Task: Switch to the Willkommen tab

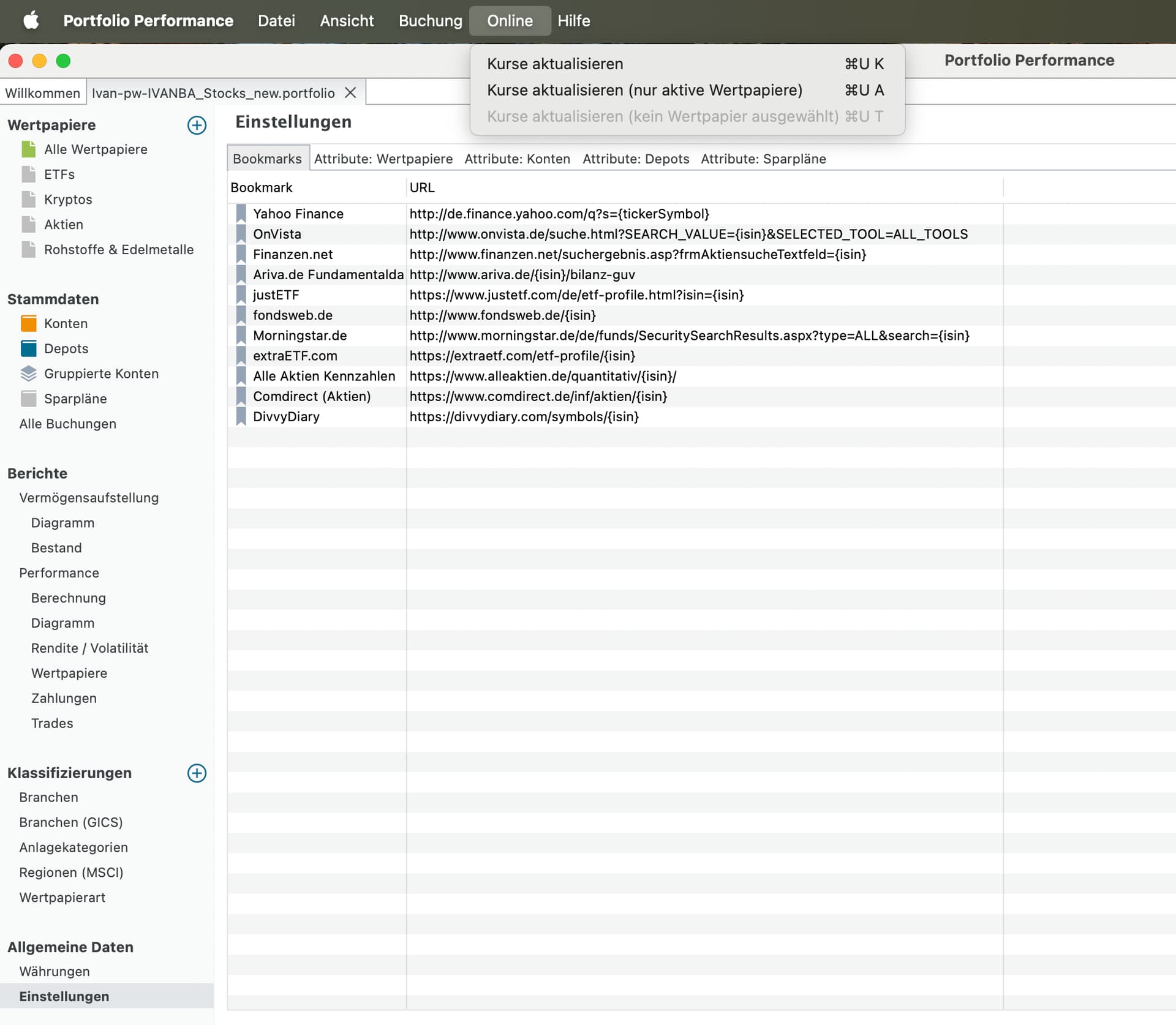Action: tap(43, 92)
